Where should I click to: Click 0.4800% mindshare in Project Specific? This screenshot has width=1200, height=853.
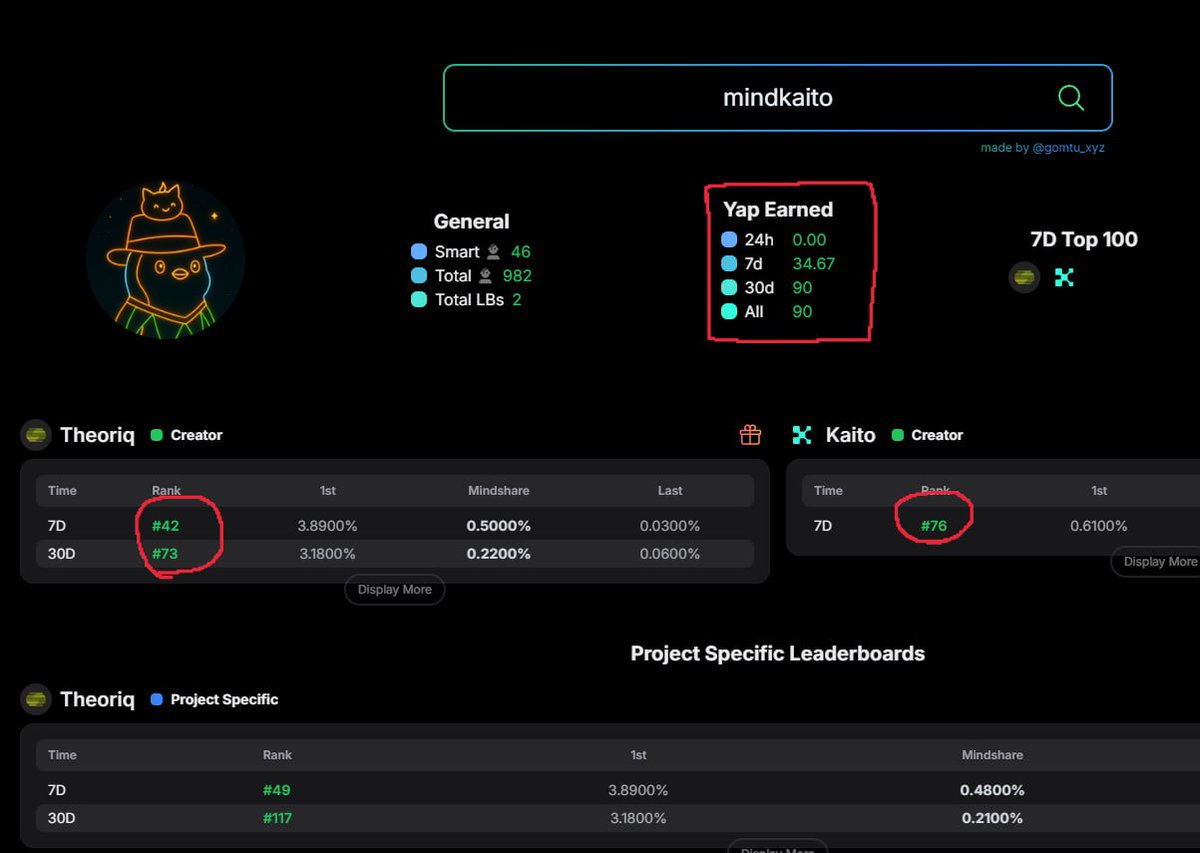click(x=992, y=790)
